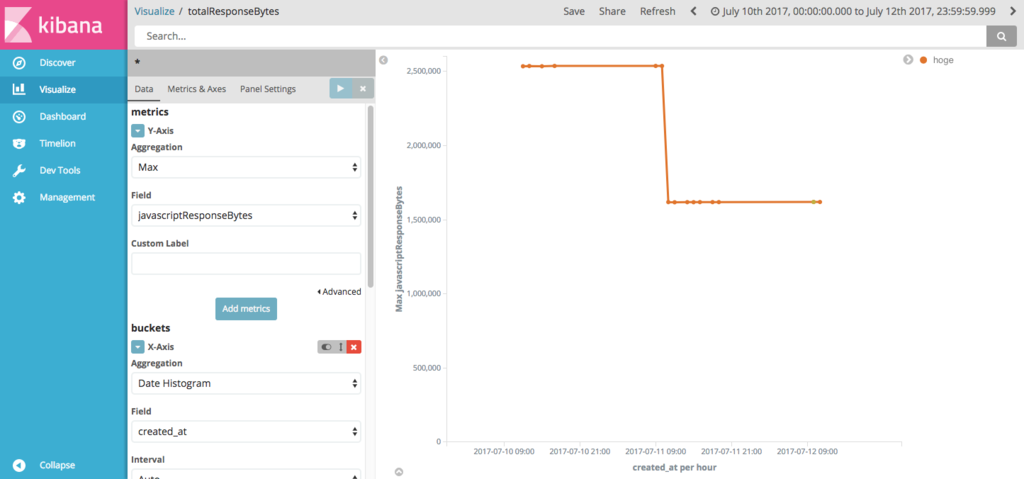Collapse the X-Axis bucket section
1024x479 pixels.
point(137,347)
